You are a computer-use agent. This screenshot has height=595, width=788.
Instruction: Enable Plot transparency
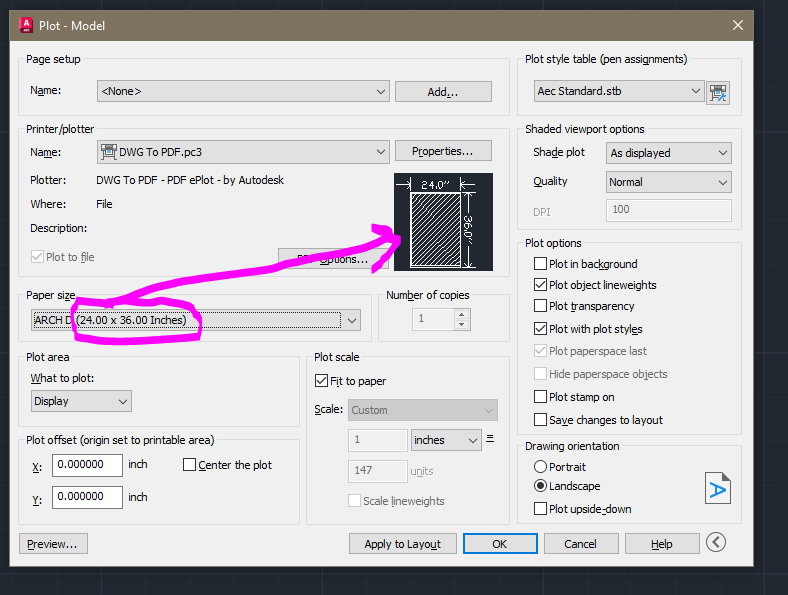pyautogui.click(x=540, y=306)
